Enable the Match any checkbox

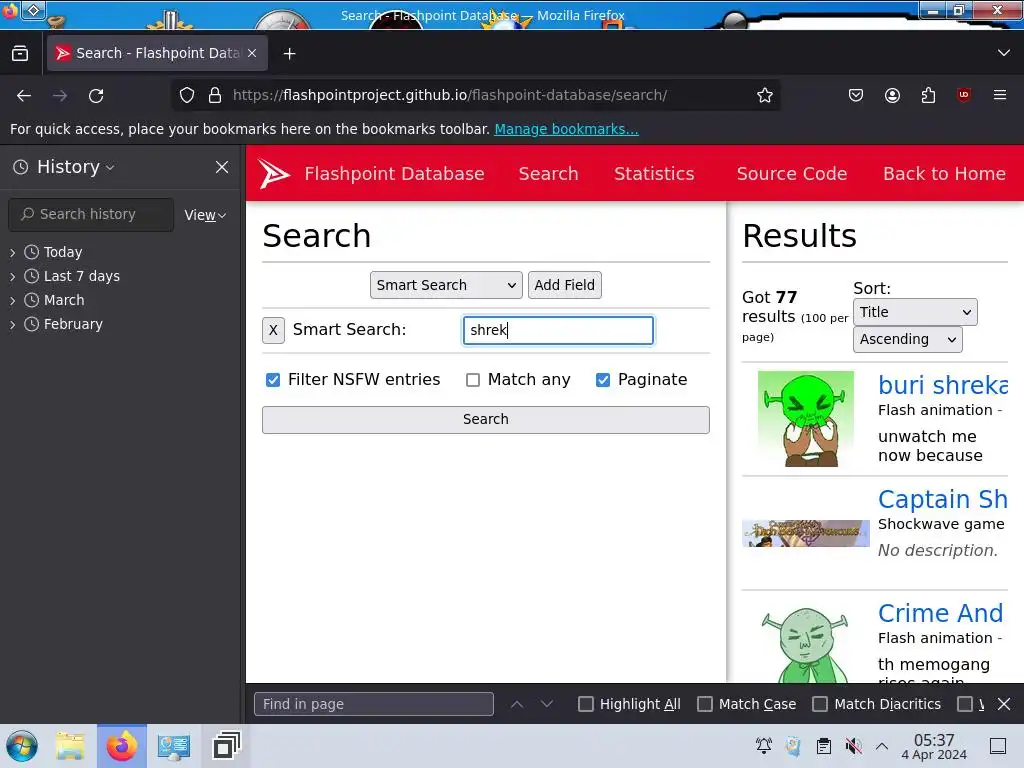[473, 380]
